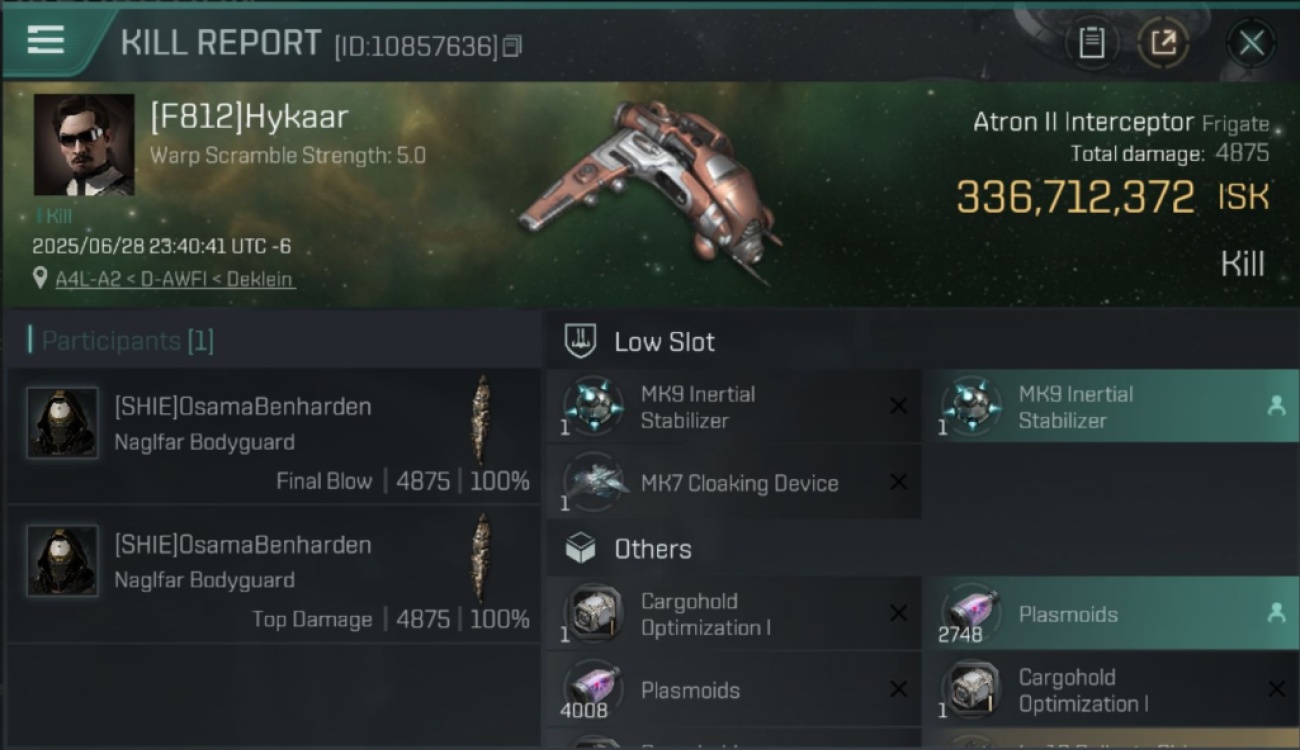Select the destroyed MK9 Inertial Stabilizer item
This screenshot has height=750, width=1300.
(x=734, y=407)
